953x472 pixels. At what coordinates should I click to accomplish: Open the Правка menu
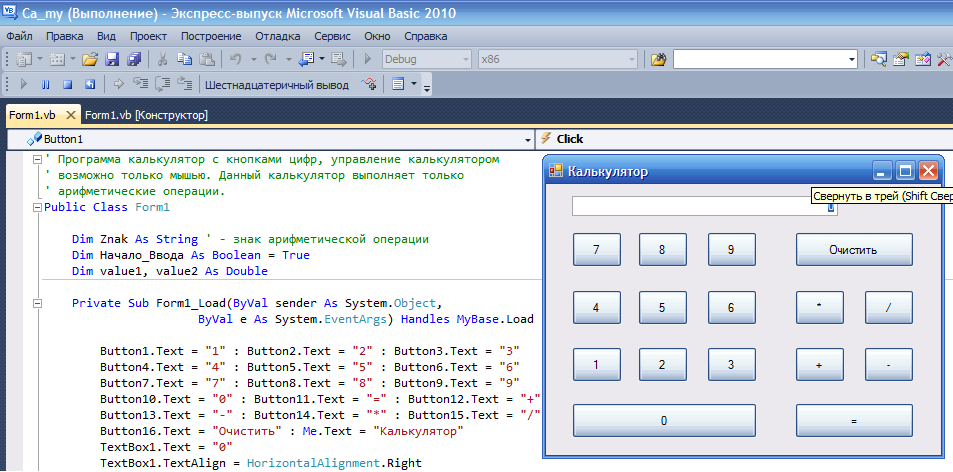(64, 36)
